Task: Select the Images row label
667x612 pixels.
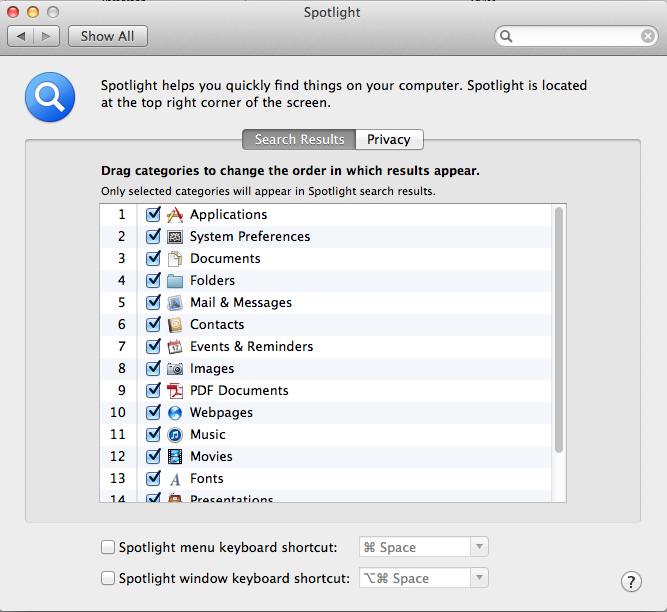Action: (212, 369)
